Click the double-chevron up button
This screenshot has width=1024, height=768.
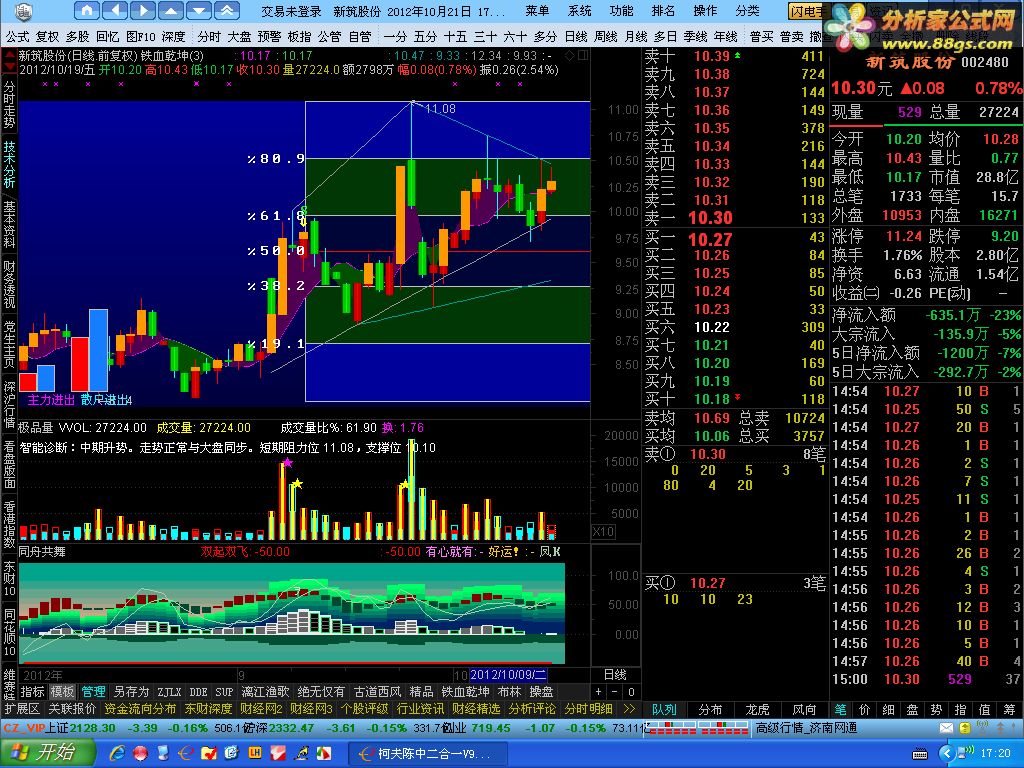click(226, 10)
